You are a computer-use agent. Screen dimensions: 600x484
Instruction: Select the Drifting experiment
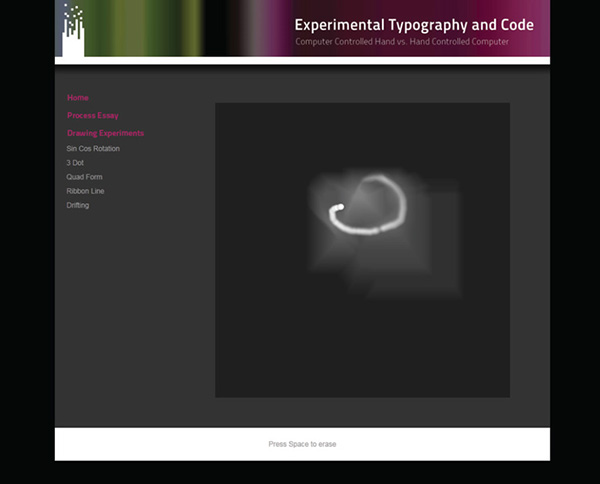[78, 205]
